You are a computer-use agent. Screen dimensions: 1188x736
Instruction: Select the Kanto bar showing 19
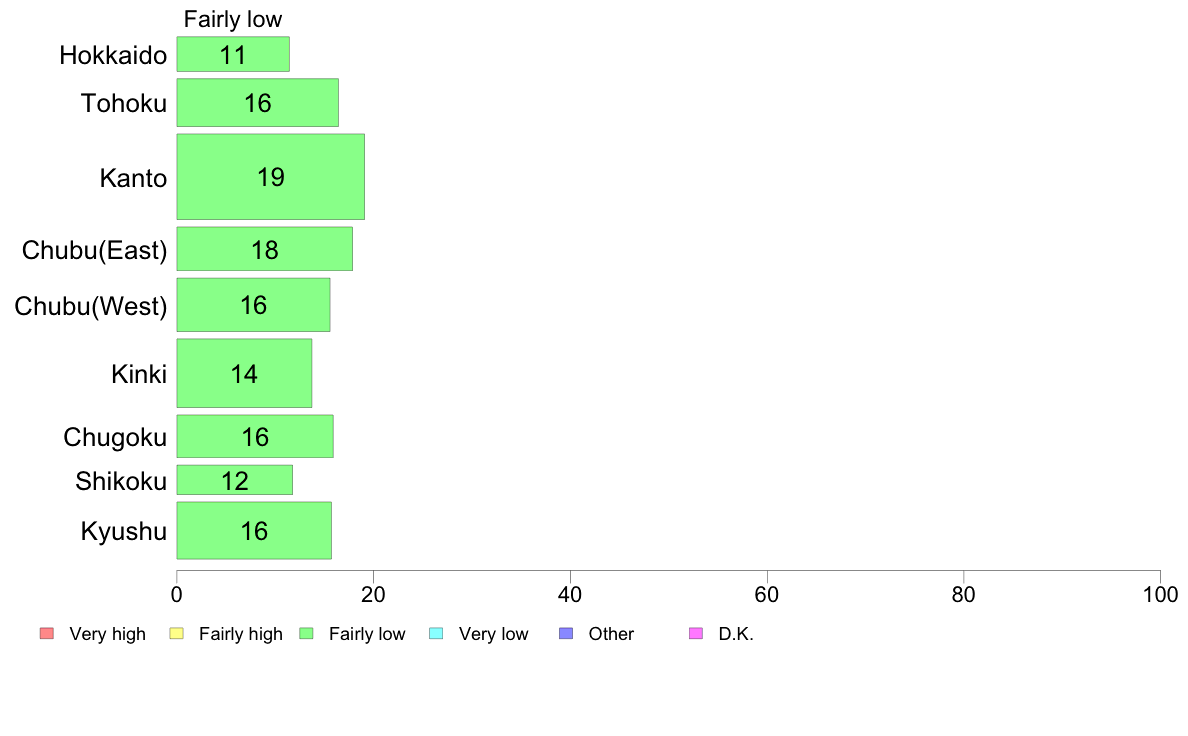[270, 177]
